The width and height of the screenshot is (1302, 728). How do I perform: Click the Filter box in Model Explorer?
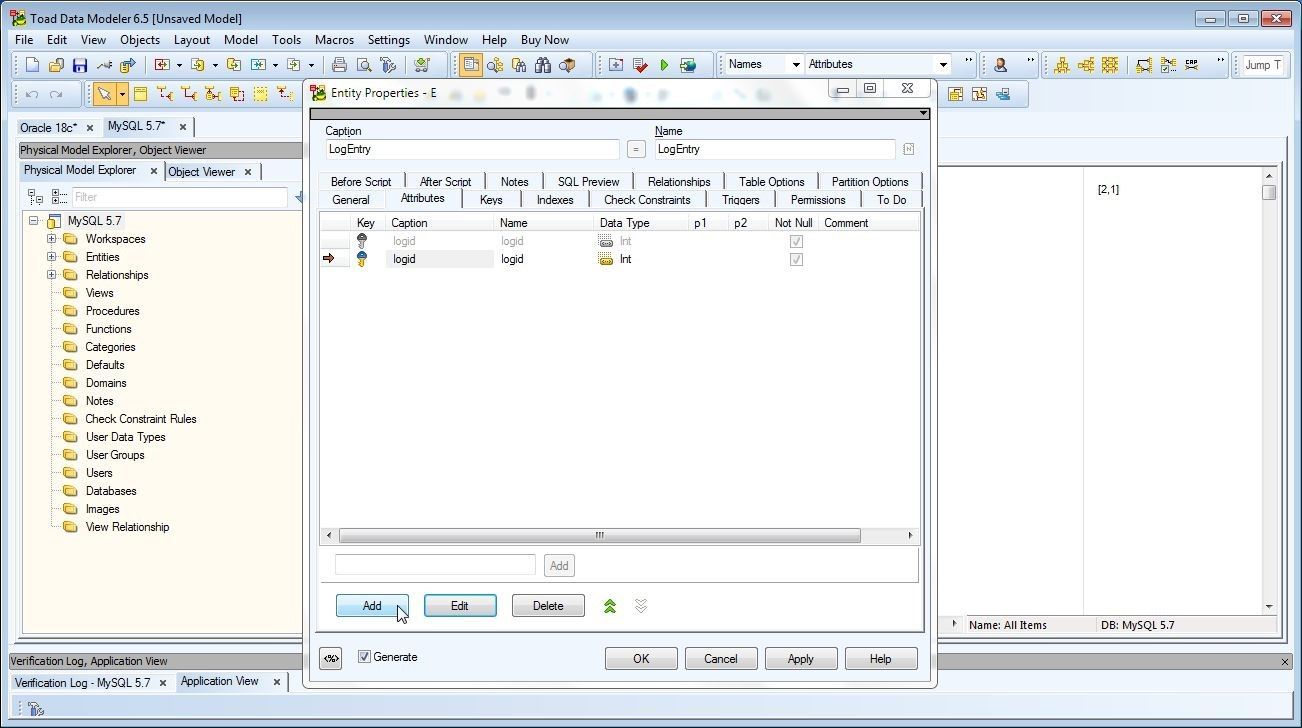(180, 197)
